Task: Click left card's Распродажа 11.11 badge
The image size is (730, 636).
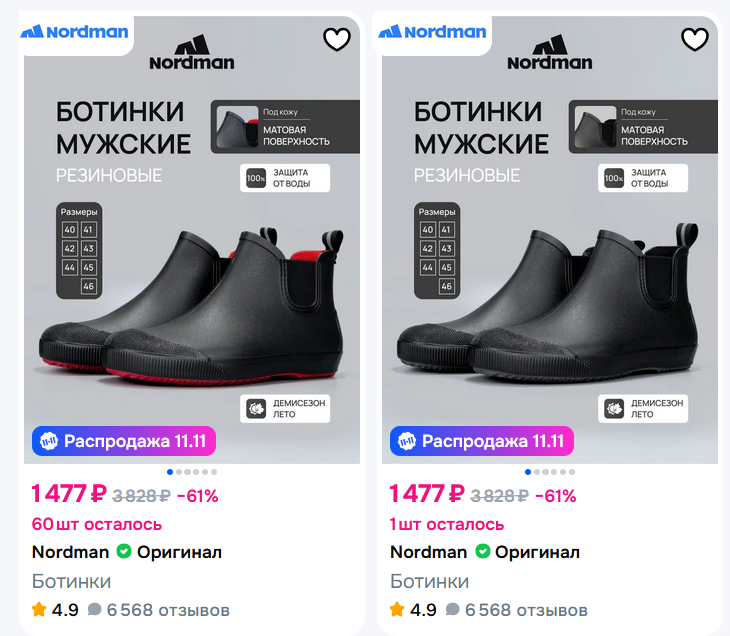Action: (123, 441)
